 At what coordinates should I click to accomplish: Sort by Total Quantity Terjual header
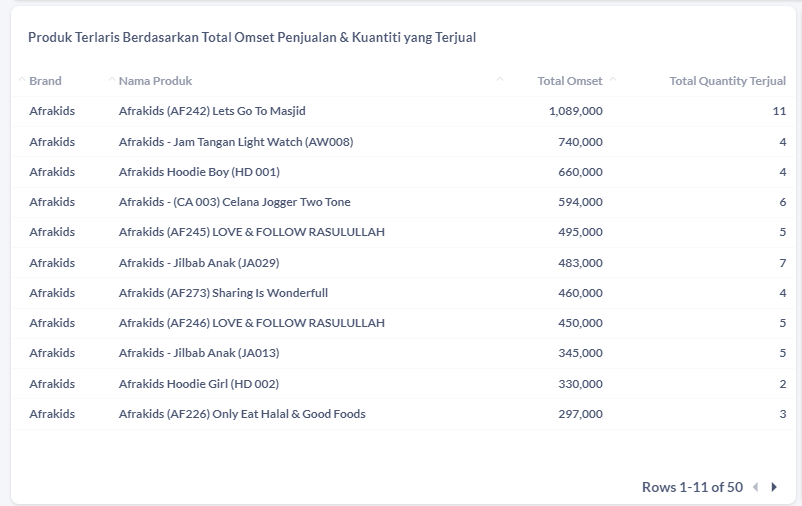pyautogui.click(x=727, y=81)
